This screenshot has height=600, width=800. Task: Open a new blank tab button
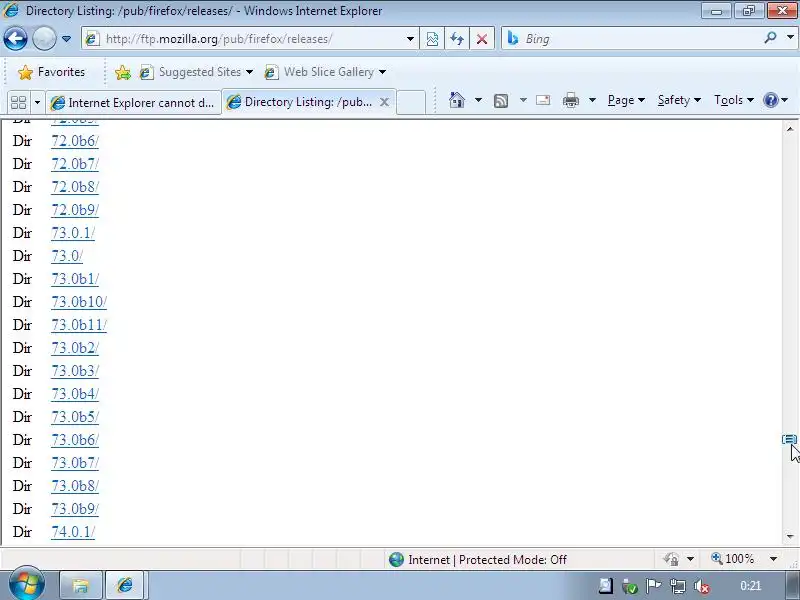pyautogui.click(x=411, y=102)
